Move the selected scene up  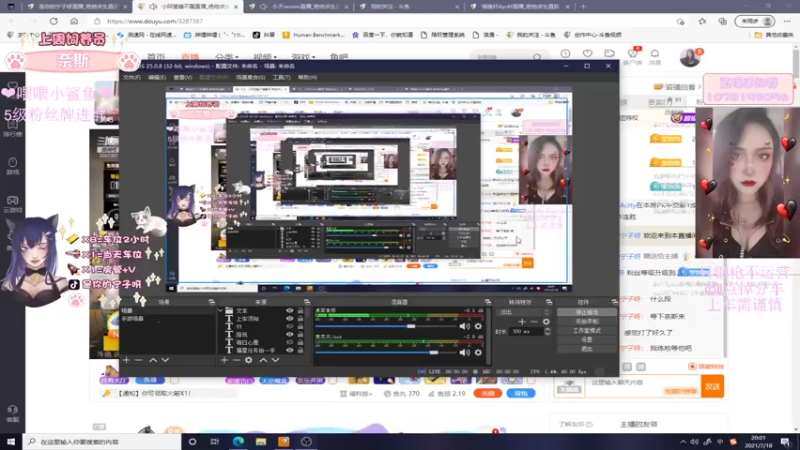coord(153,360)
